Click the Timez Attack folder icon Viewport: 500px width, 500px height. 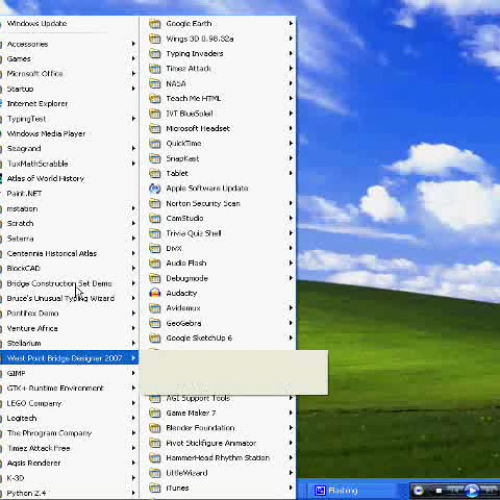tap(155, 68)
